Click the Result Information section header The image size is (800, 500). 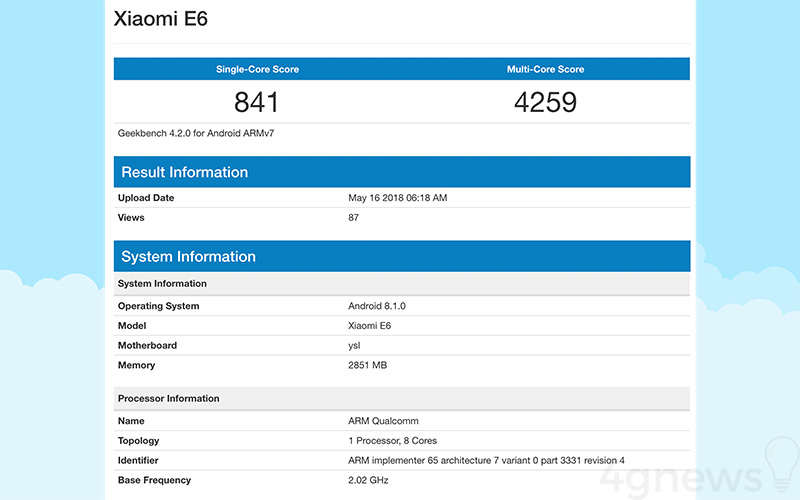click(x=402, y=172)
